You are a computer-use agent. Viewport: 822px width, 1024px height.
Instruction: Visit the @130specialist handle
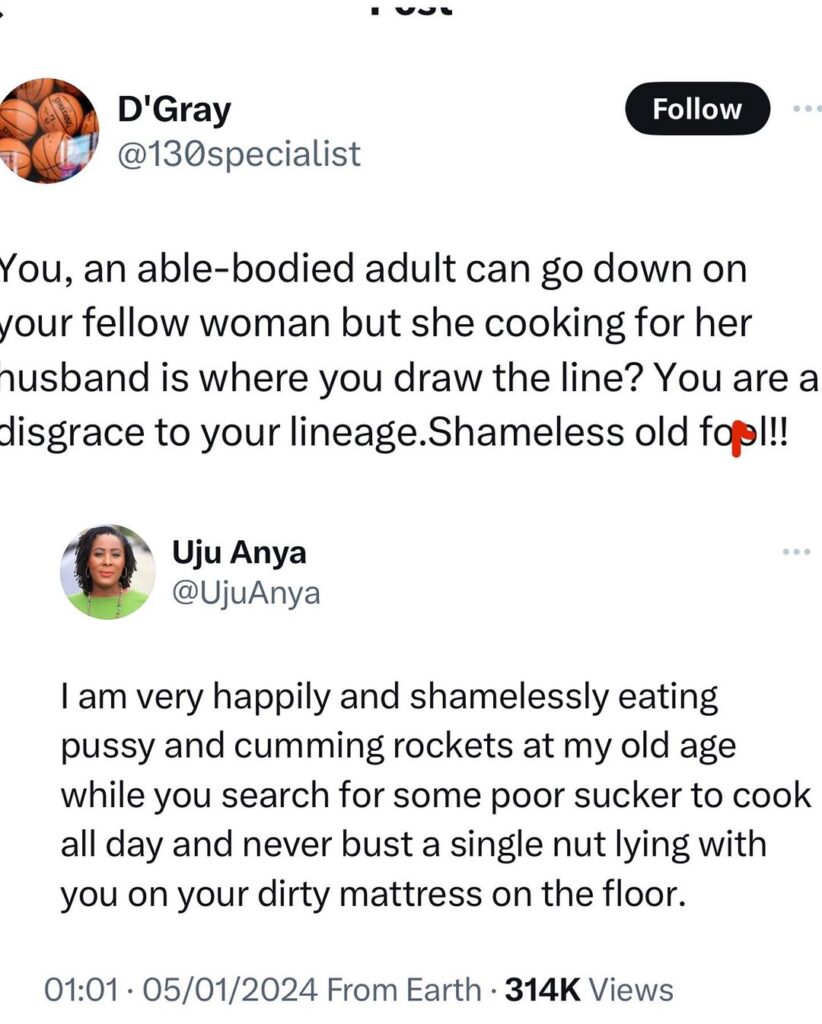pyautogui.click(x=239, y=154)
